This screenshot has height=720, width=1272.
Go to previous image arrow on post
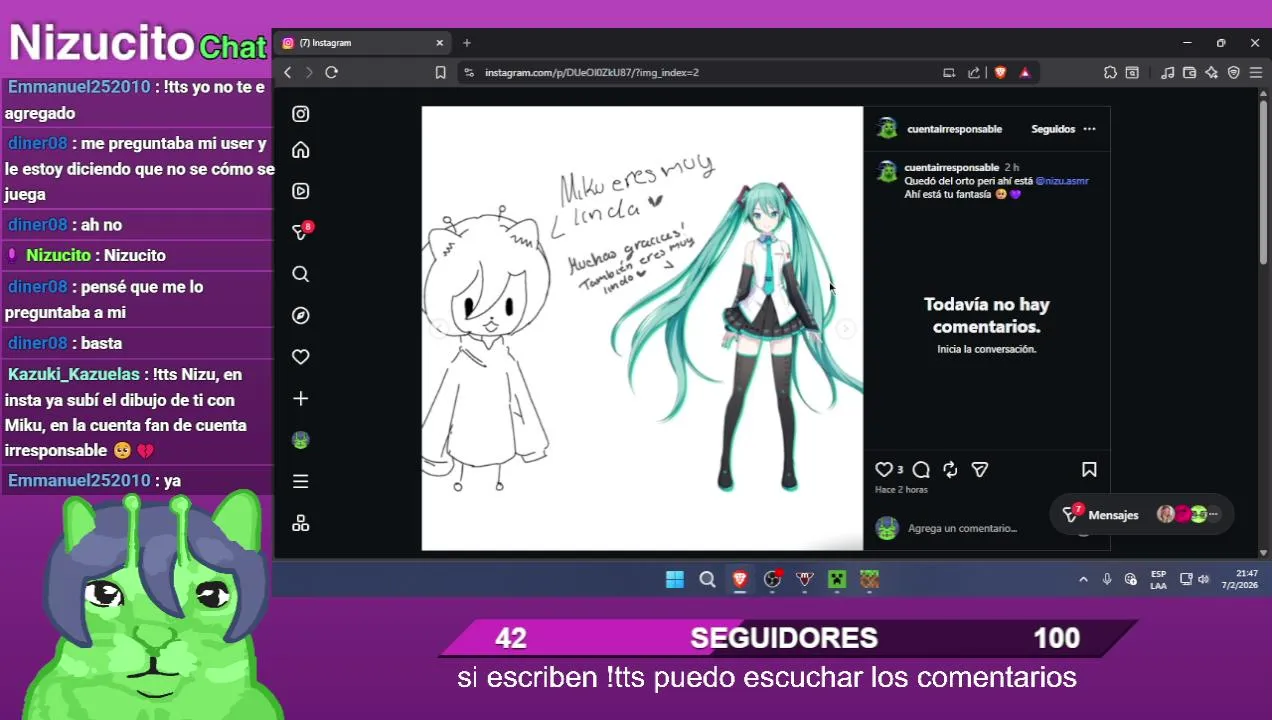click(x=439, y=328)
